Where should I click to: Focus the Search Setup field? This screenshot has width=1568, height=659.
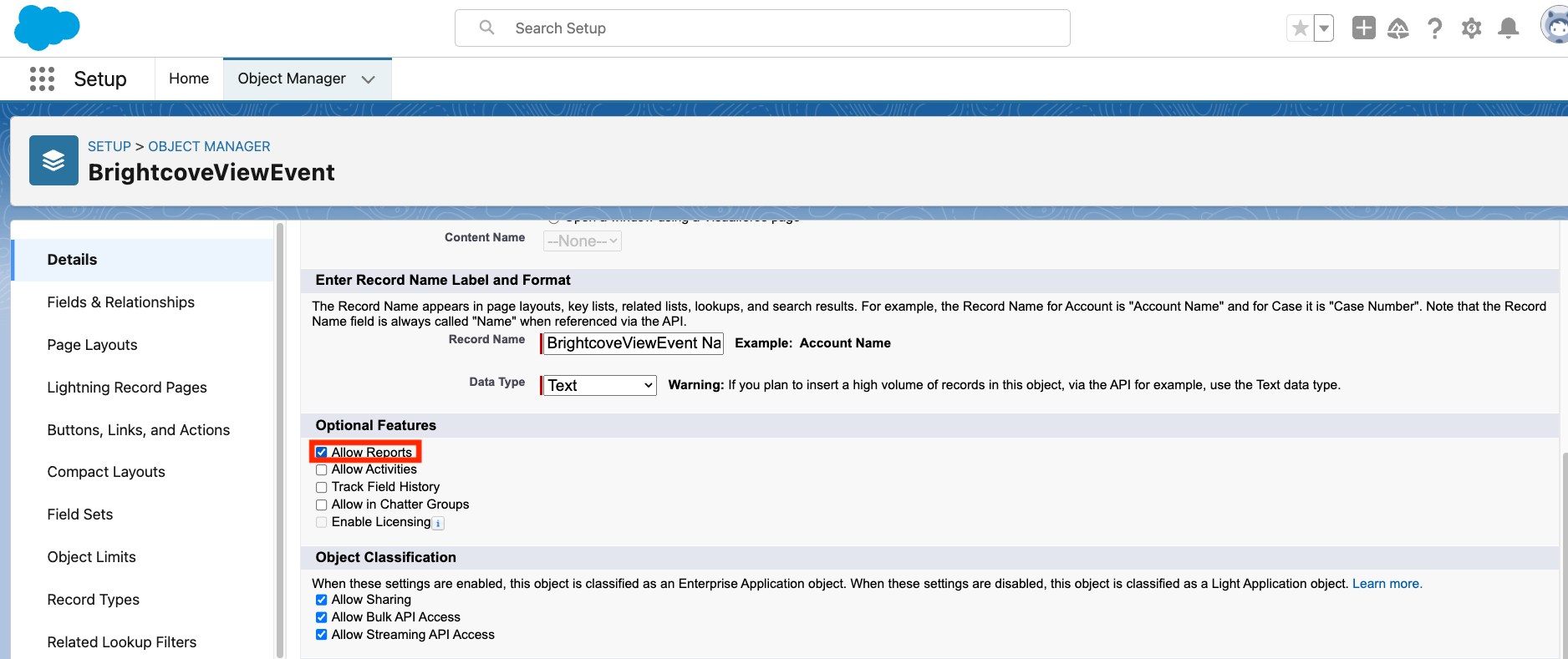tap(762, 28)
